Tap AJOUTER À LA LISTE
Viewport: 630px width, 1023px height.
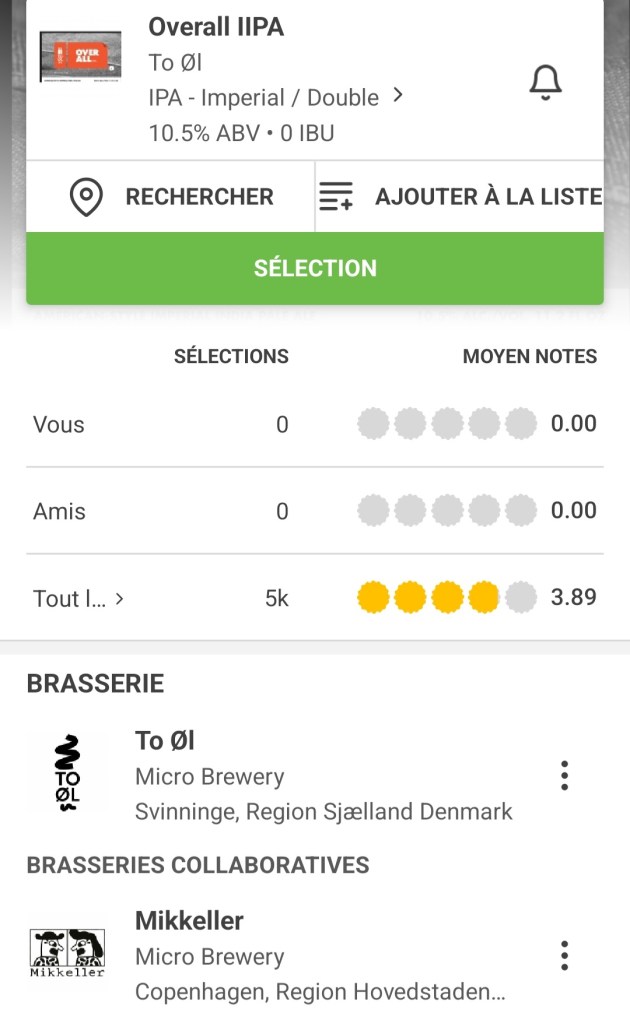(x=488, y=197)
